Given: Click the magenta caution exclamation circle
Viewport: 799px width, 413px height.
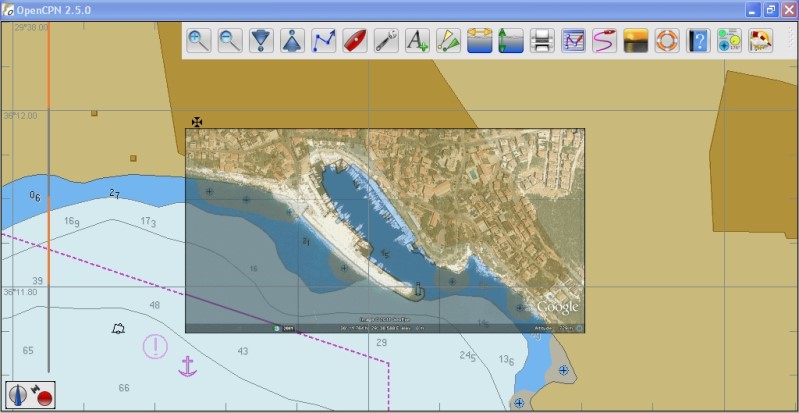Looking at the screenshot, I should 155,347.
